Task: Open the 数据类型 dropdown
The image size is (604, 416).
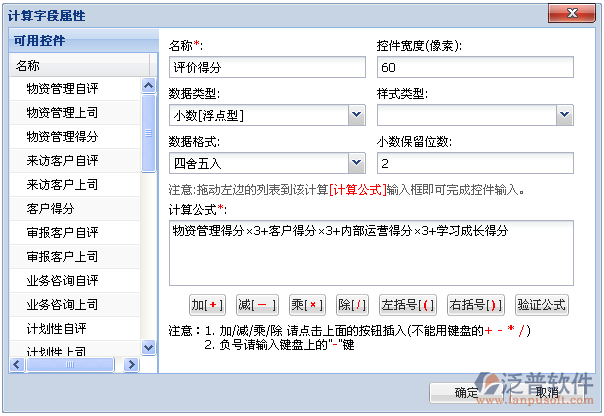Action: [x=357, y=115]
